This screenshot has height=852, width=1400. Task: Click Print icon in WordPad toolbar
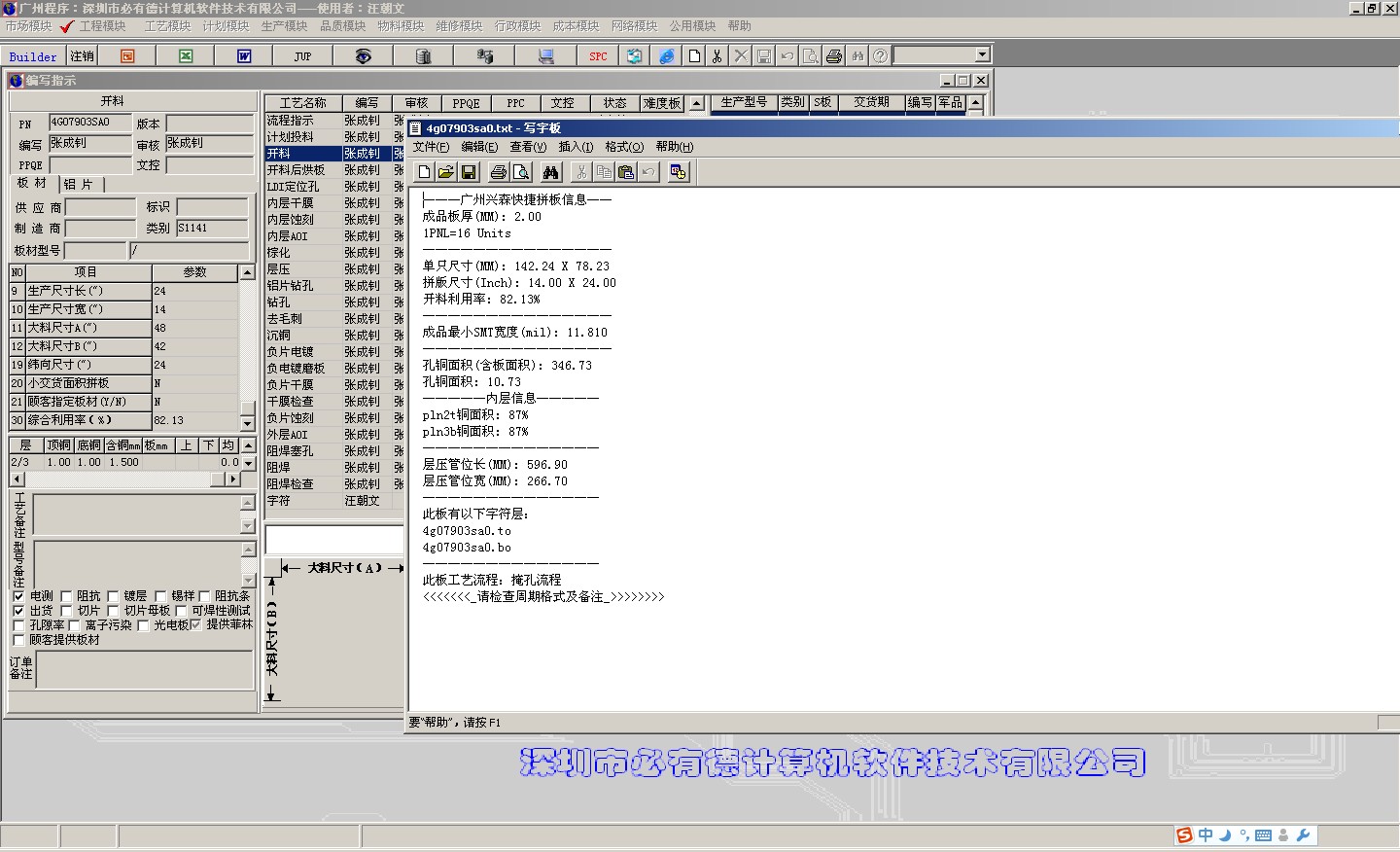(x=499, y=172)
